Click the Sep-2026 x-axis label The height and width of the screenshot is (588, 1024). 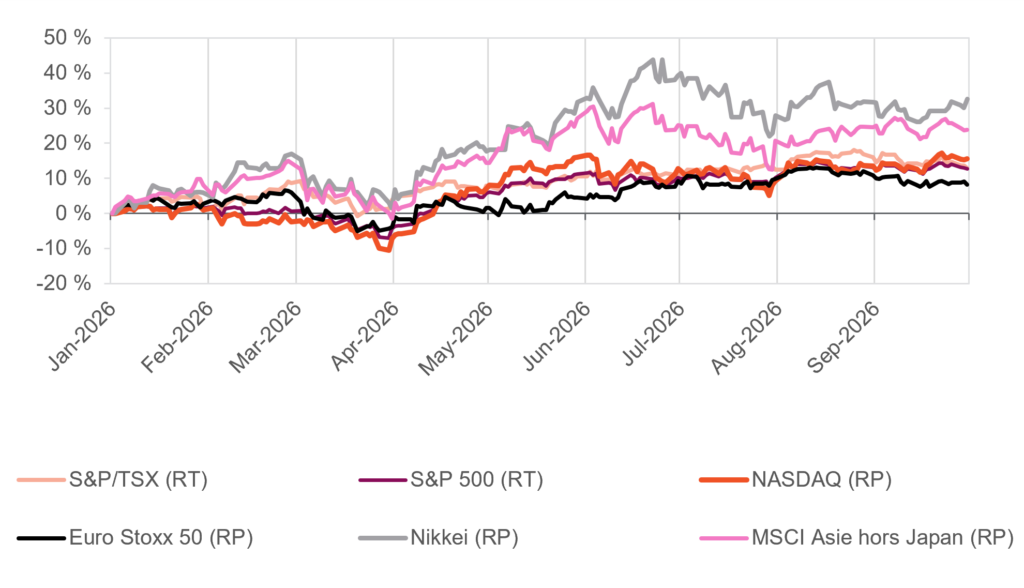coord(844,336)
